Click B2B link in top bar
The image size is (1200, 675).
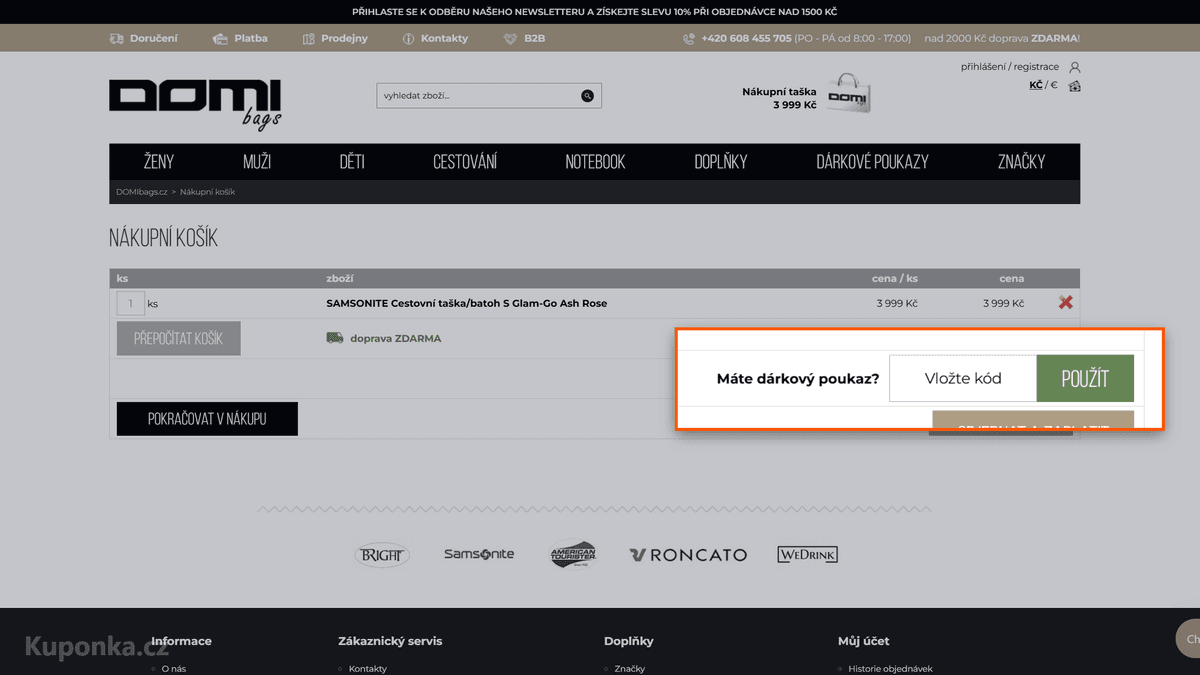(x=534, y=38)
